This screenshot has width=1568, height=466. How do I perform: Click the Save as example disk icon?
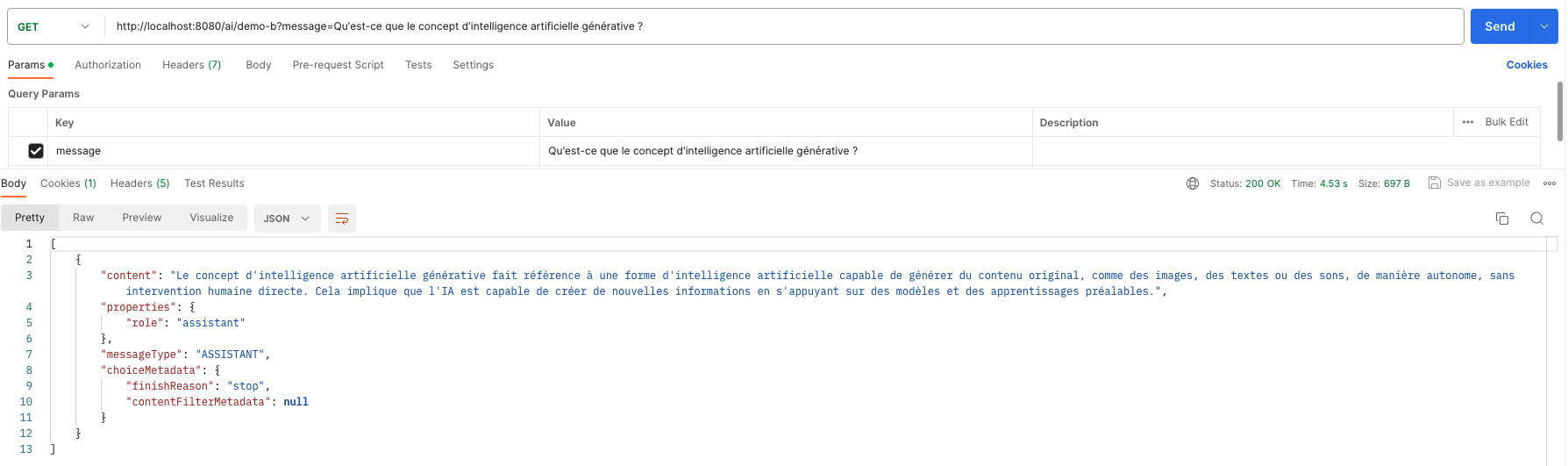tap(1435, 183)
